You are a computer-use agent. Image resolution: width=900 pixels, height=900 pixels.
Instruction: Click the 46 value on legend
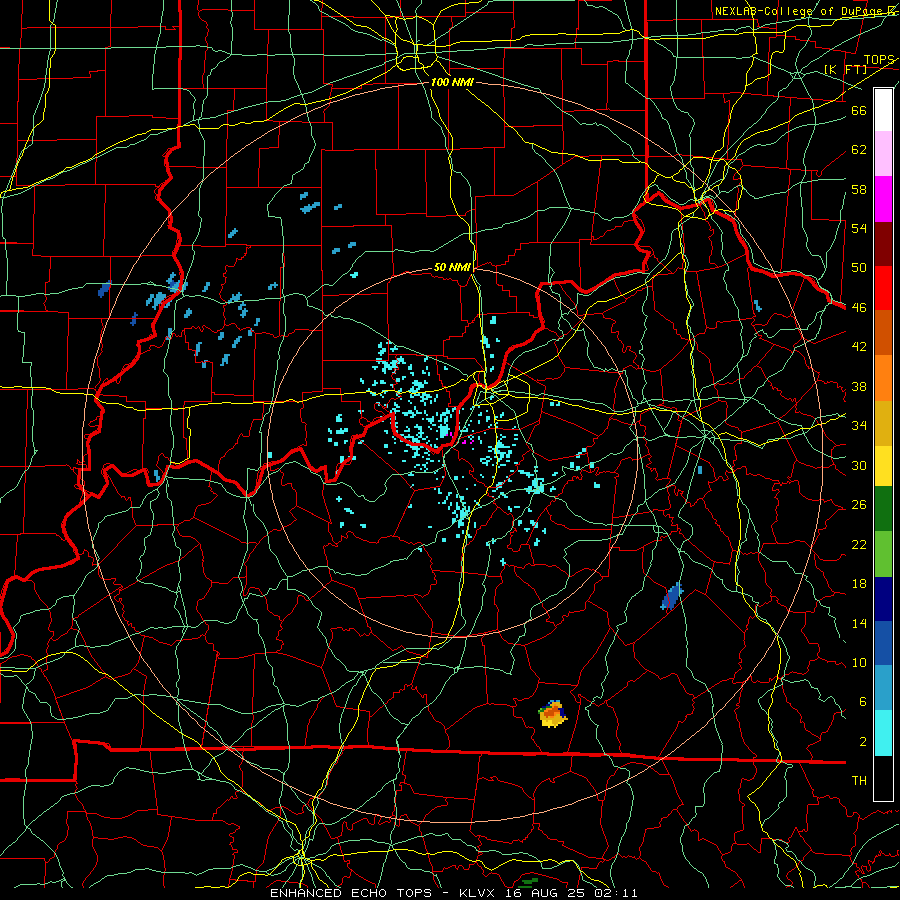pyautogui.click(x=859, y=307)
